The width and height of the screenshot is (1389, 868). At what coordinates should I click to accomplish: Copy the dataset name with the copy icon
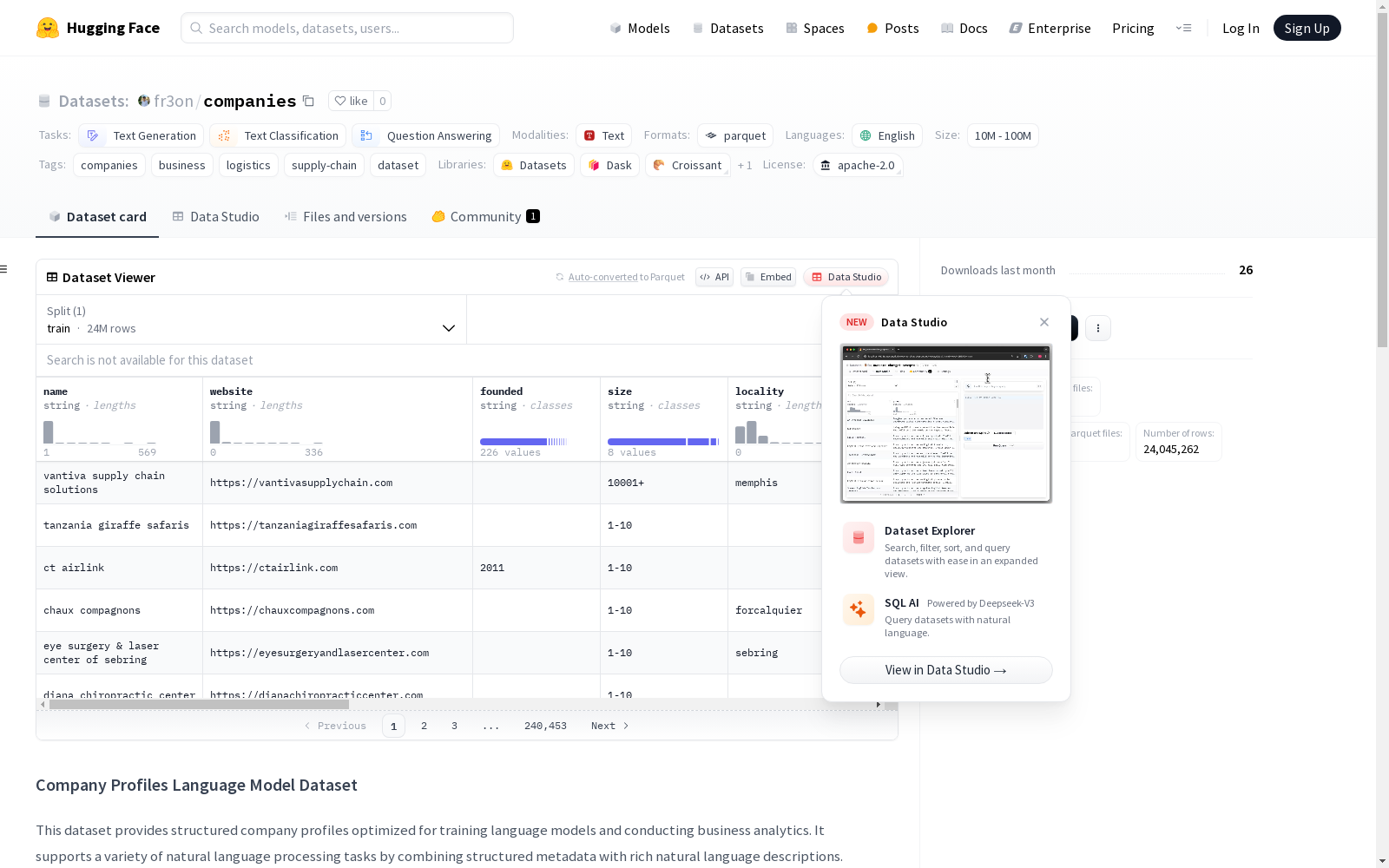[x=308, y=101]
